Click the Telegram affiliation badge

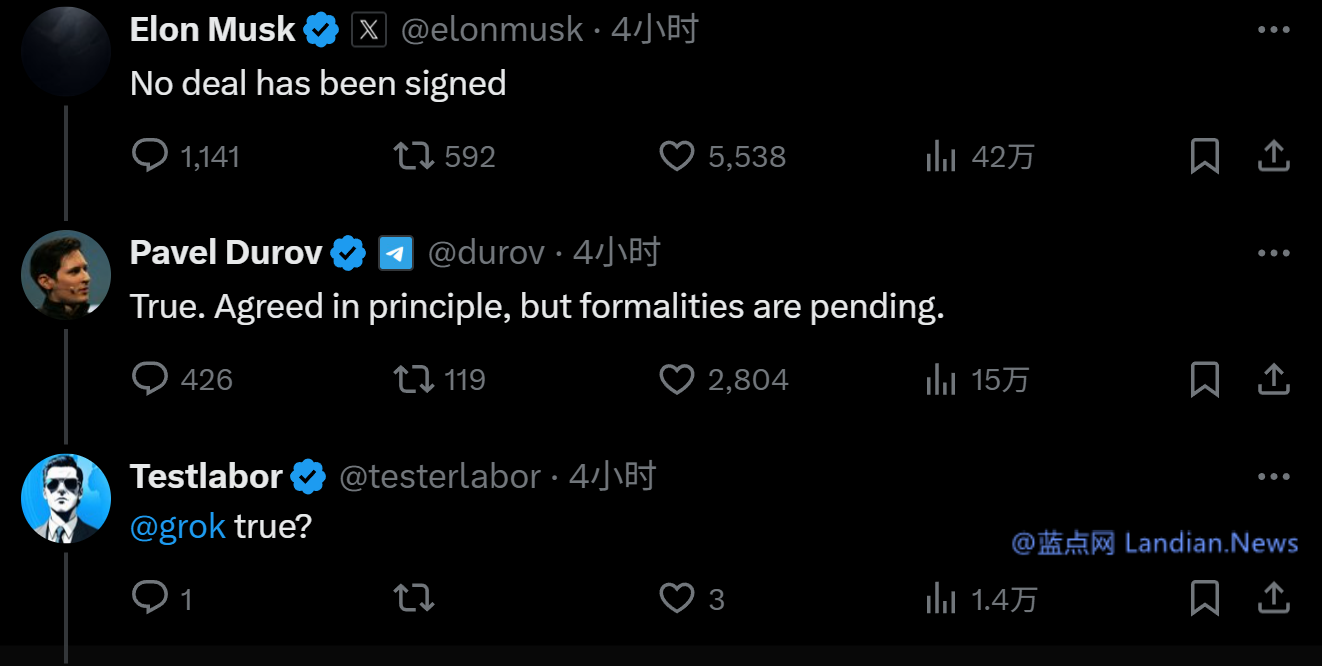pyautogui.click(x=396, y=254)
